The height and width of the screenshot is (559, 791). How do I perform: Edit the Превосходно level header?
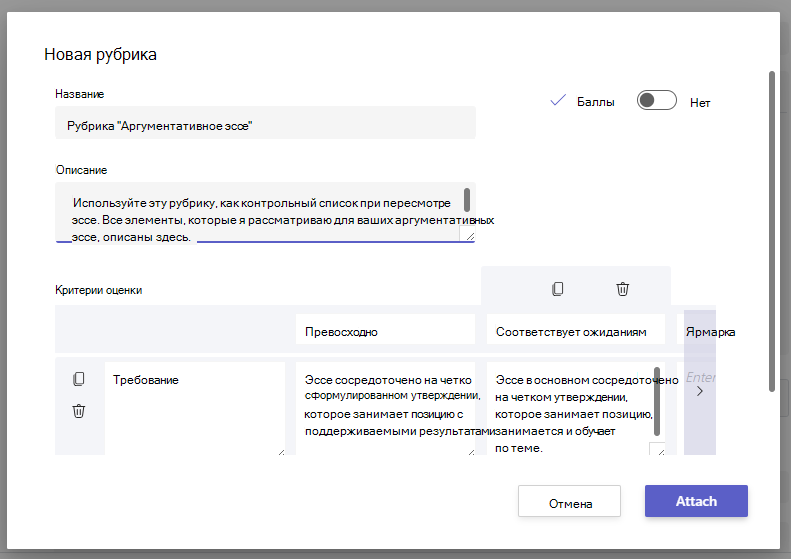[x=385, y=329]
